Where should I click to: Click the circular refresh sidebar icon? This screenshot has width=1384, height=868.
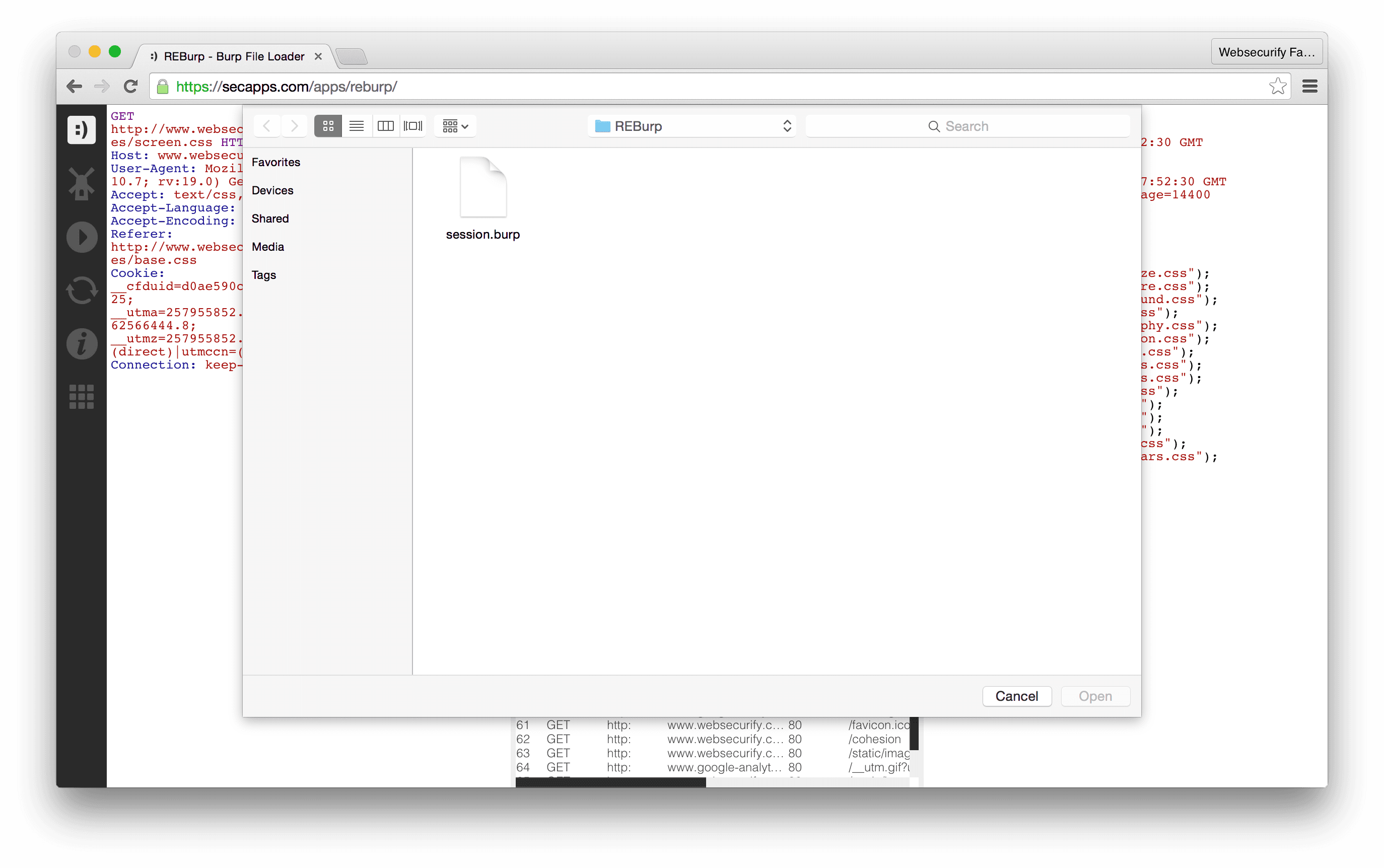(x=82, y=291)
